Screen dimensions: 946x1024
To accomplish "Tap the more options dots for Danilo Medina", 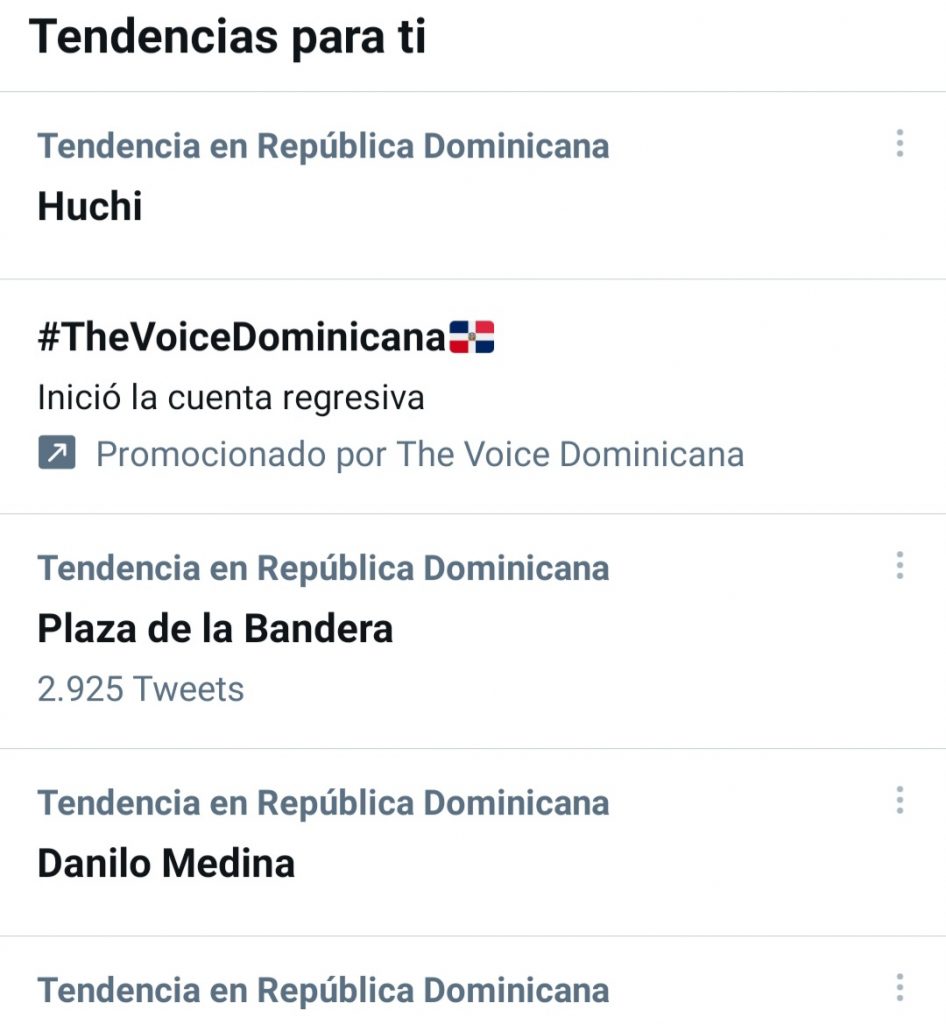I will click(899, 800).
